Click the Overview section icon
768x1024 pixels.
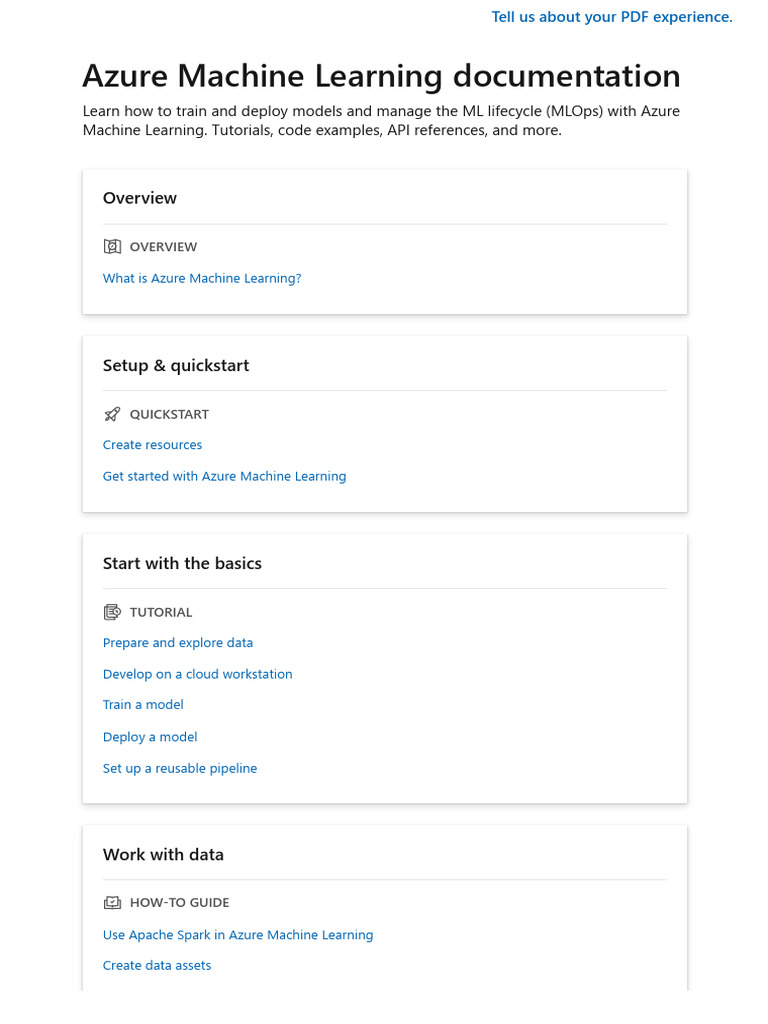coord(112,246)
